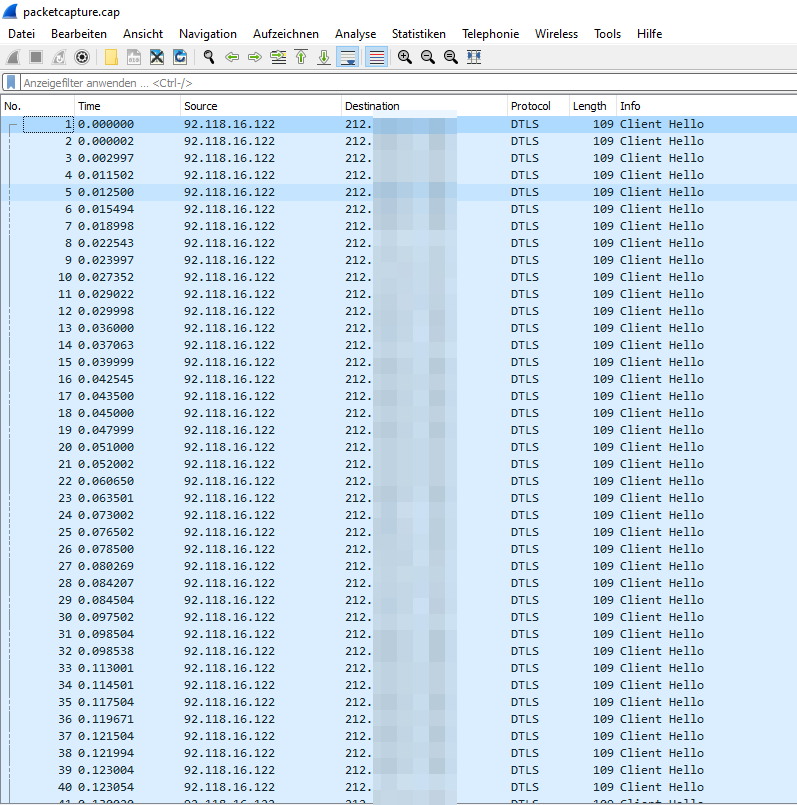This screenshot has height=805, width=797.
Task: Open the Ansicht menu
Action: tap(143, 34)
